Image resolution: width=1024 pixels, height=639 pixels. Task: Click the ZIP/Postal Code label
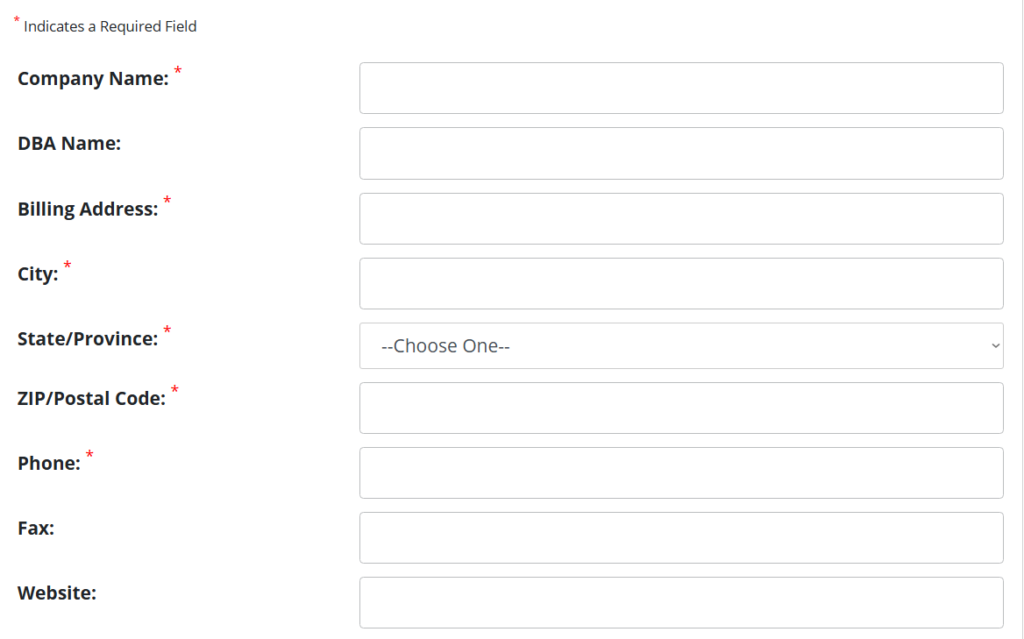click(x=91, y=398)
